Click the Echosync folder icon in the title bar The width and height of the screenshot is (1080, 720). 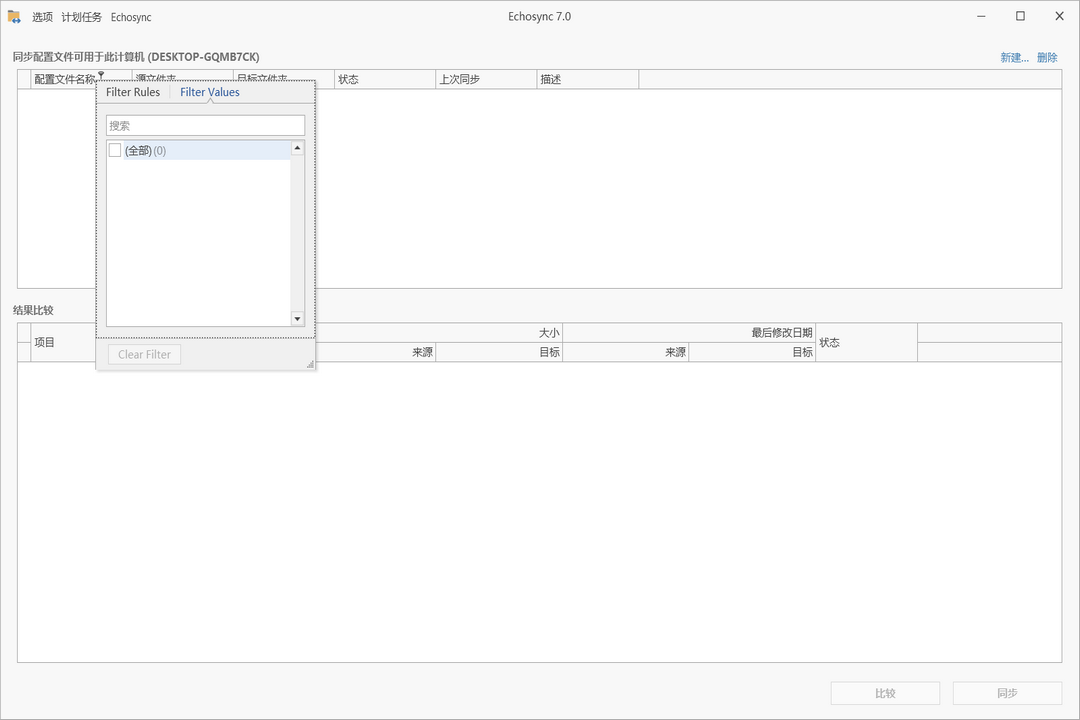click(13, 16)
